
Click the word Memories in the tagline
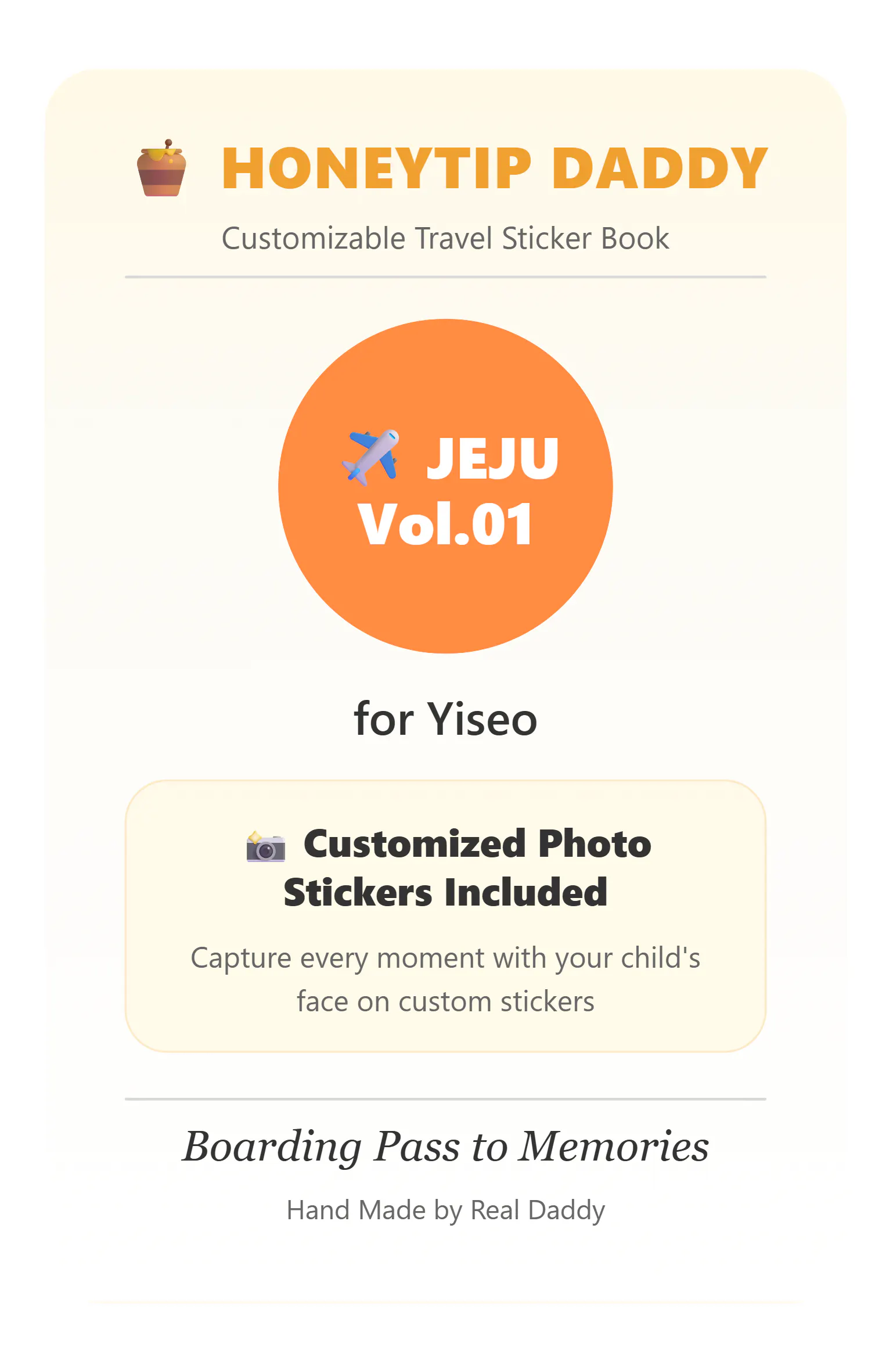point(613,1147)
